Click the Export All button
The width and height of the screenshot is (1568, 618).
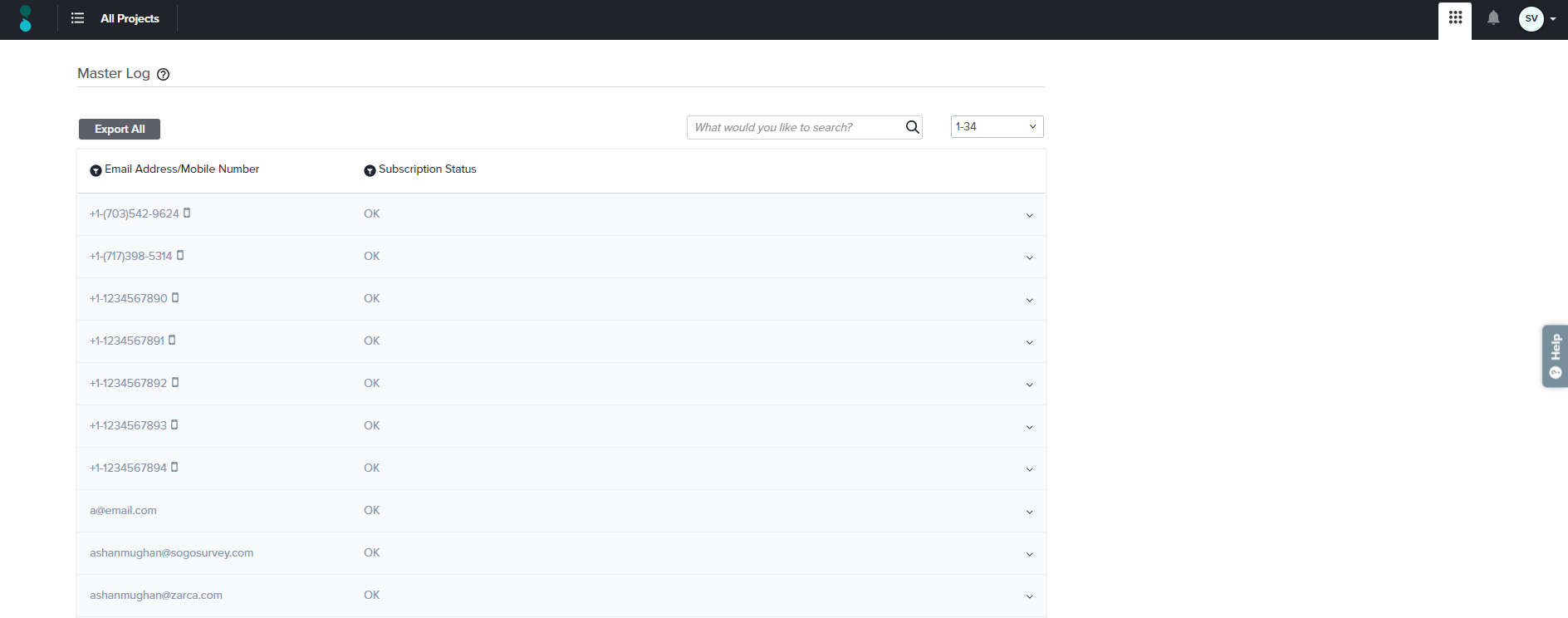tap(120, 129)
